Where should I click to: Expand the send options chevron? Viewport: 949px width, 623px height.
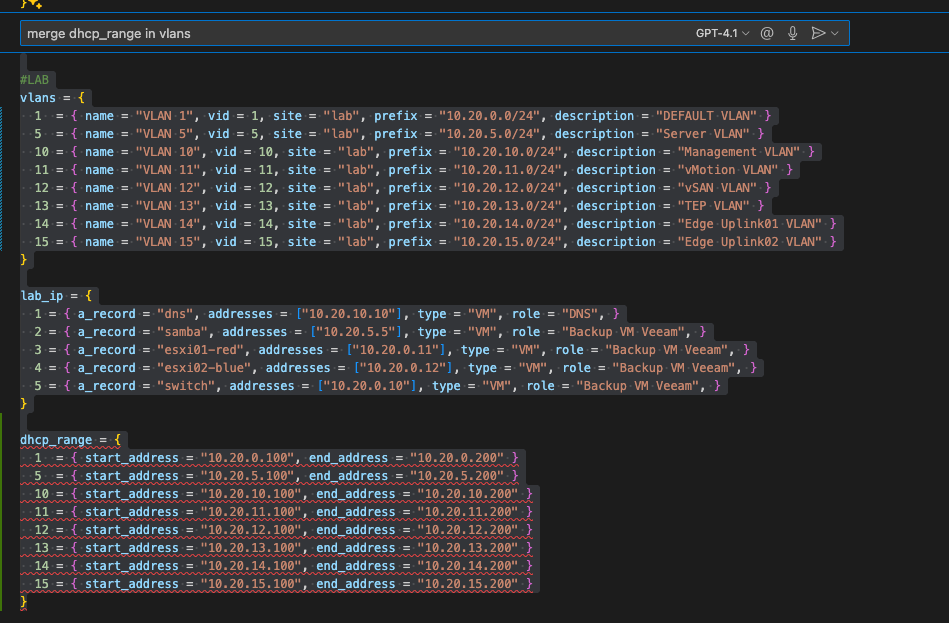coord(835,33)
